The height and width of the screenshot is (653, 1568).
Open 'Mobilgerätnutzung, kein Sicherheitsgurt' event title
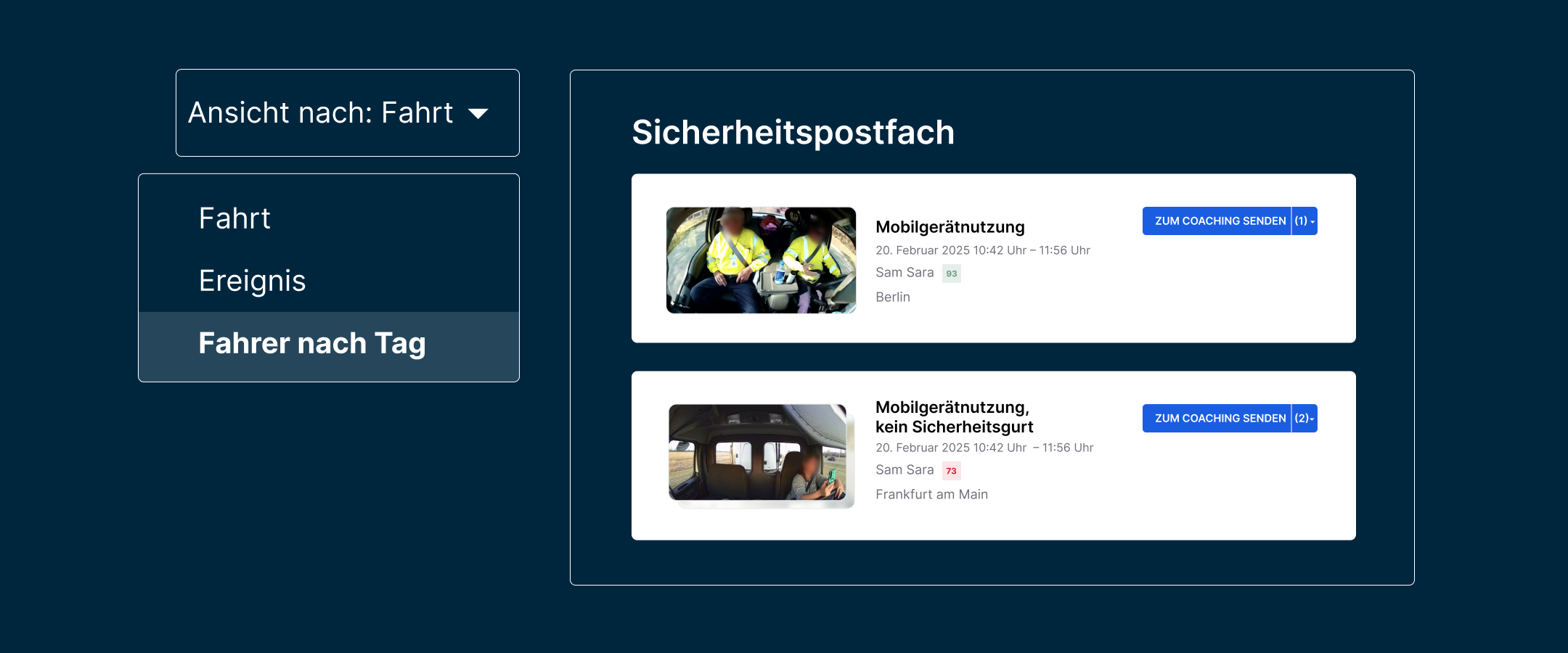tap(955, 417)
